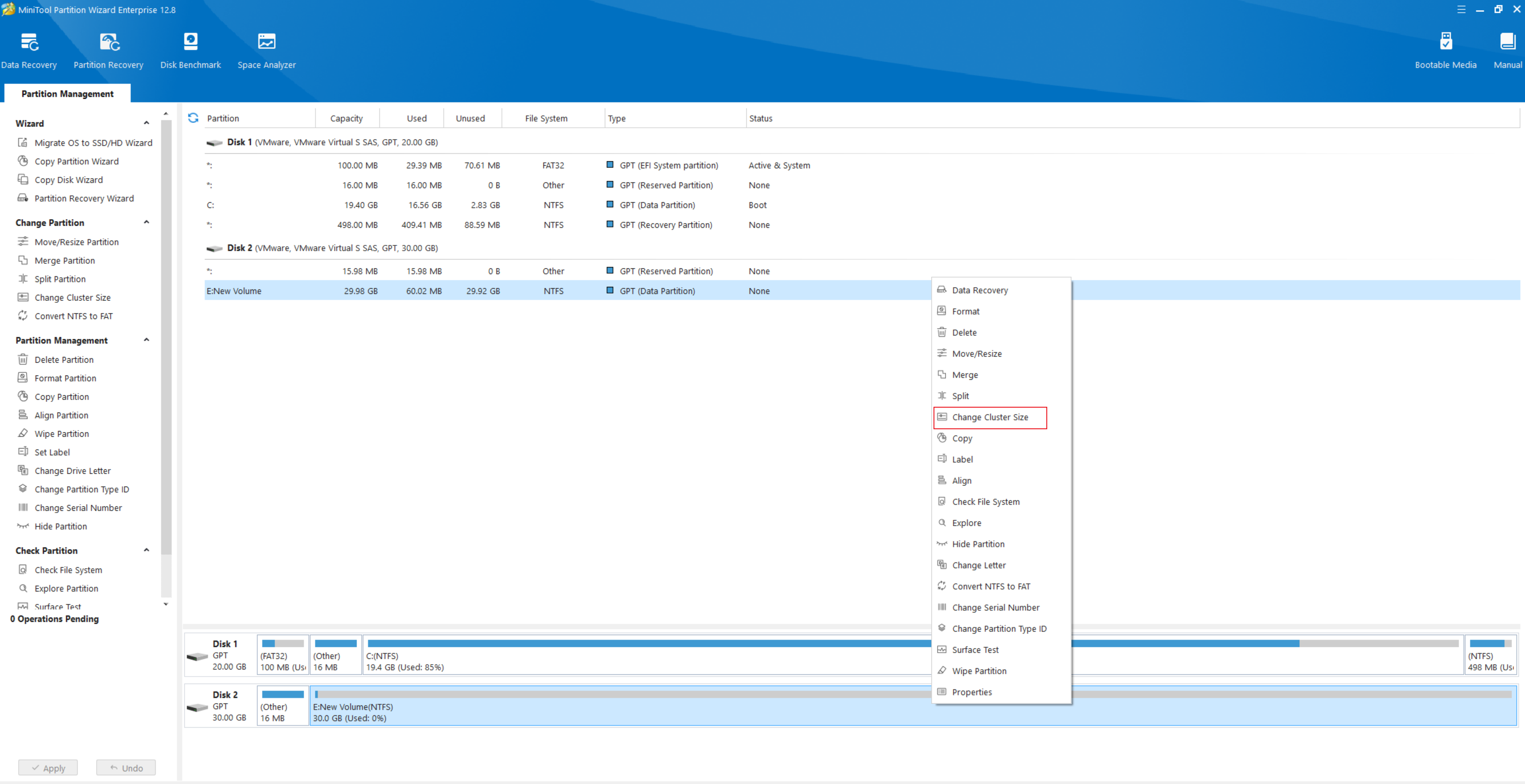Switch to Partition Management tab
The image size is (1525, 784).
click(x=67, y=93)
